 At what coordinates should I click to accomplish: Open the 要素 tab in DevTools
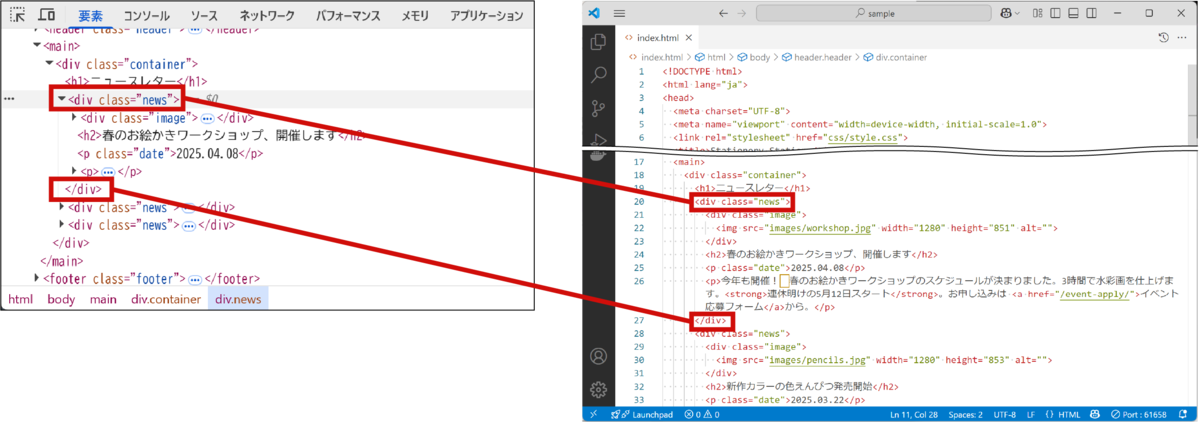click(90, 16)
